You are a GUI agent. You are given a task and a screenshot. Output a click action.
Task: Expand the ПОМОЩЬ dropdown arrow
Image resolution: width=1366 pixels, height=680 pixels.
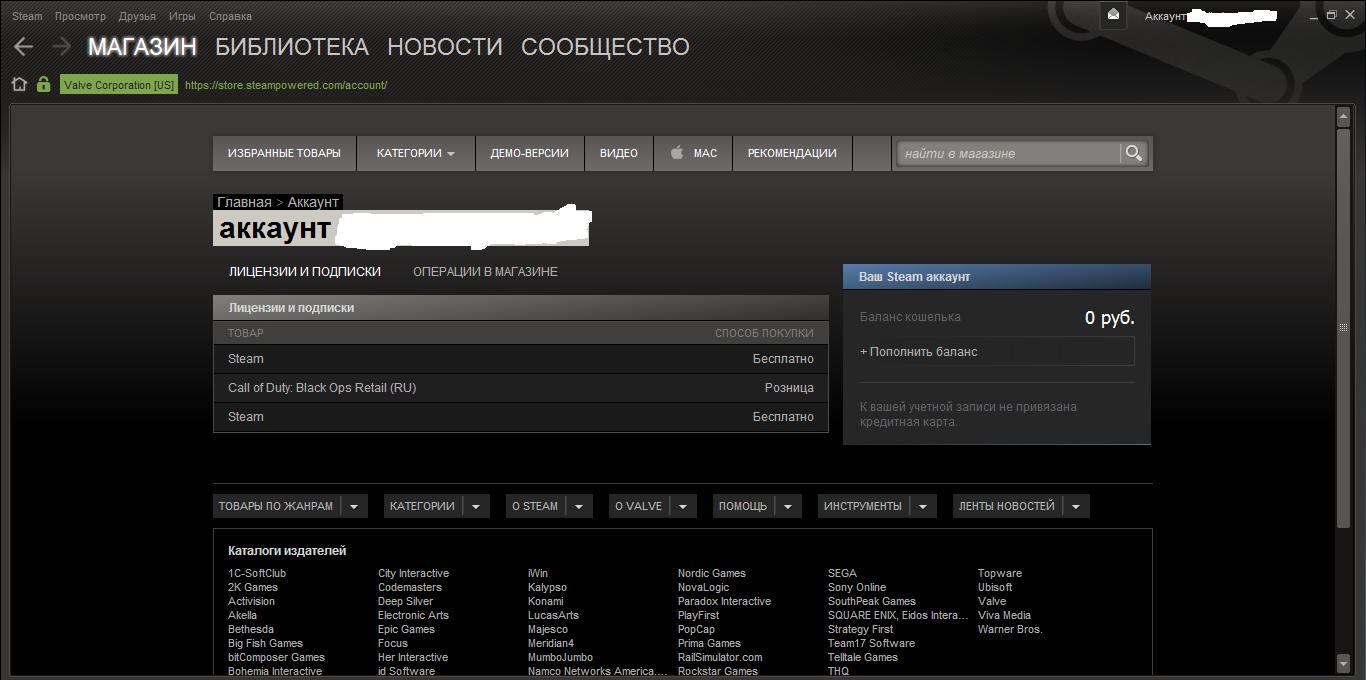788,506
